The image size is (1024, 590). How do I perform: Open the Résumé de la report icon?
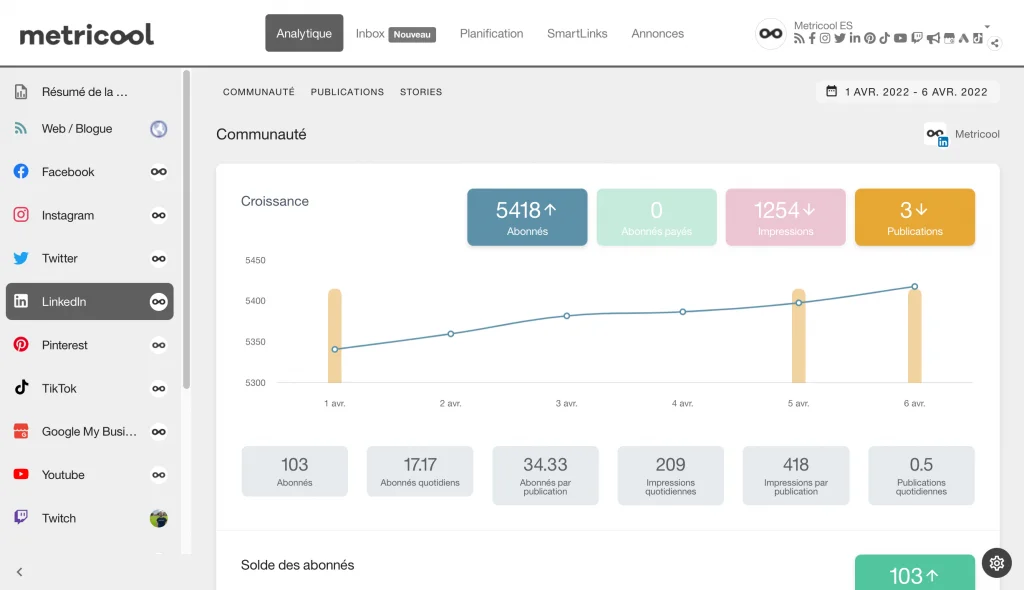[21, 91]
